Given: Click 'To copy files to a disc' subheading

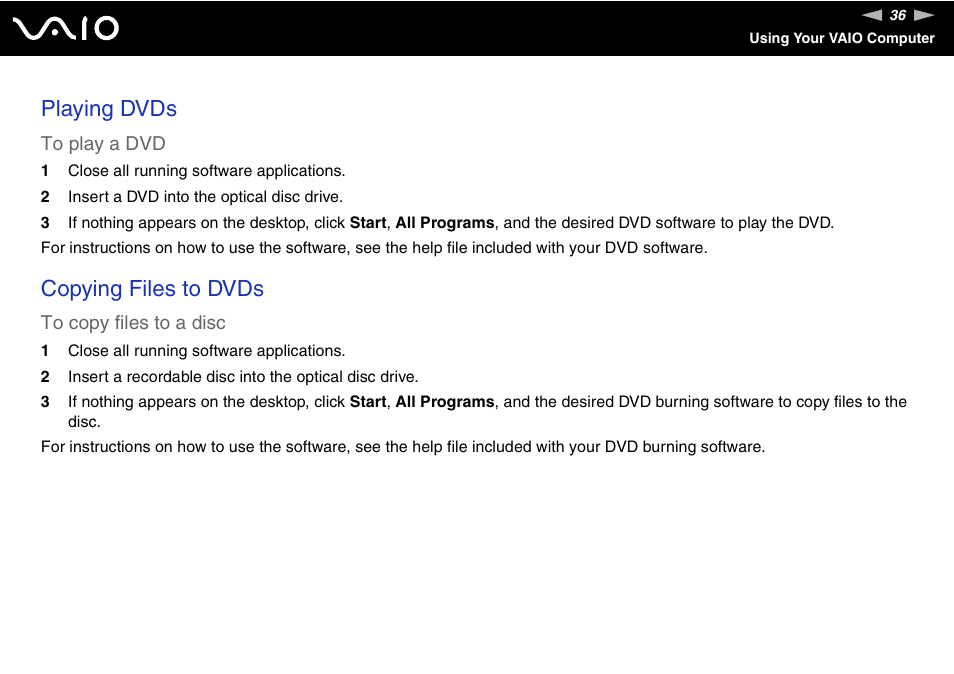Looking at the screenshot, I should [133, 323].
